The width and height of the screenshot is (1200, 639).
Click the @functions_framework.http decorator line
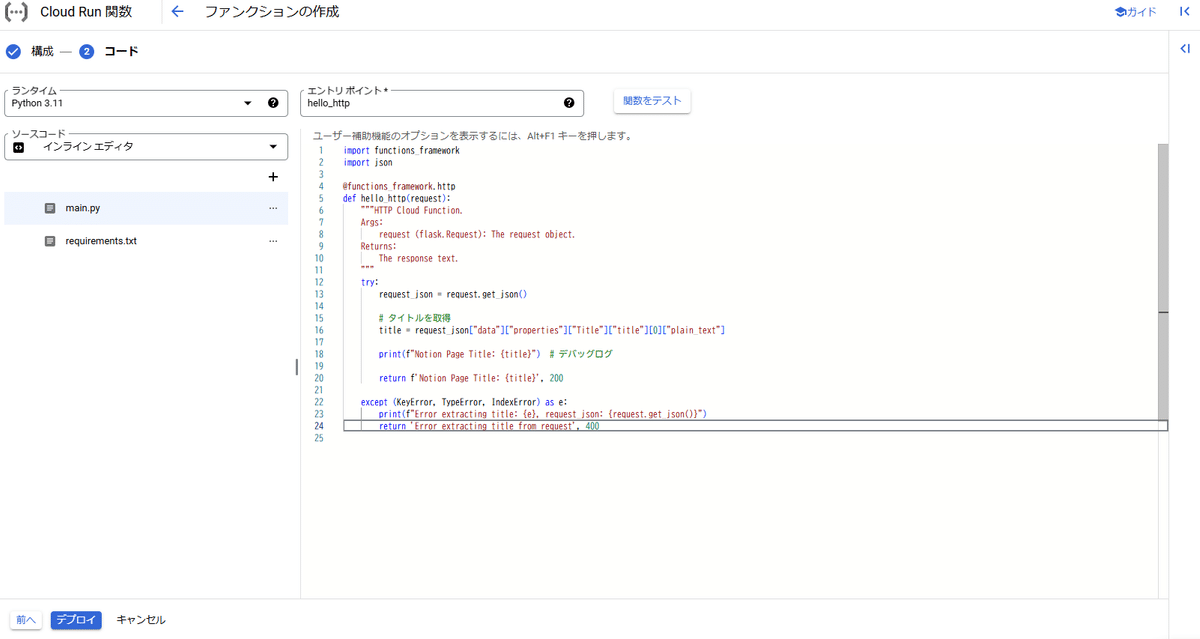399,186
